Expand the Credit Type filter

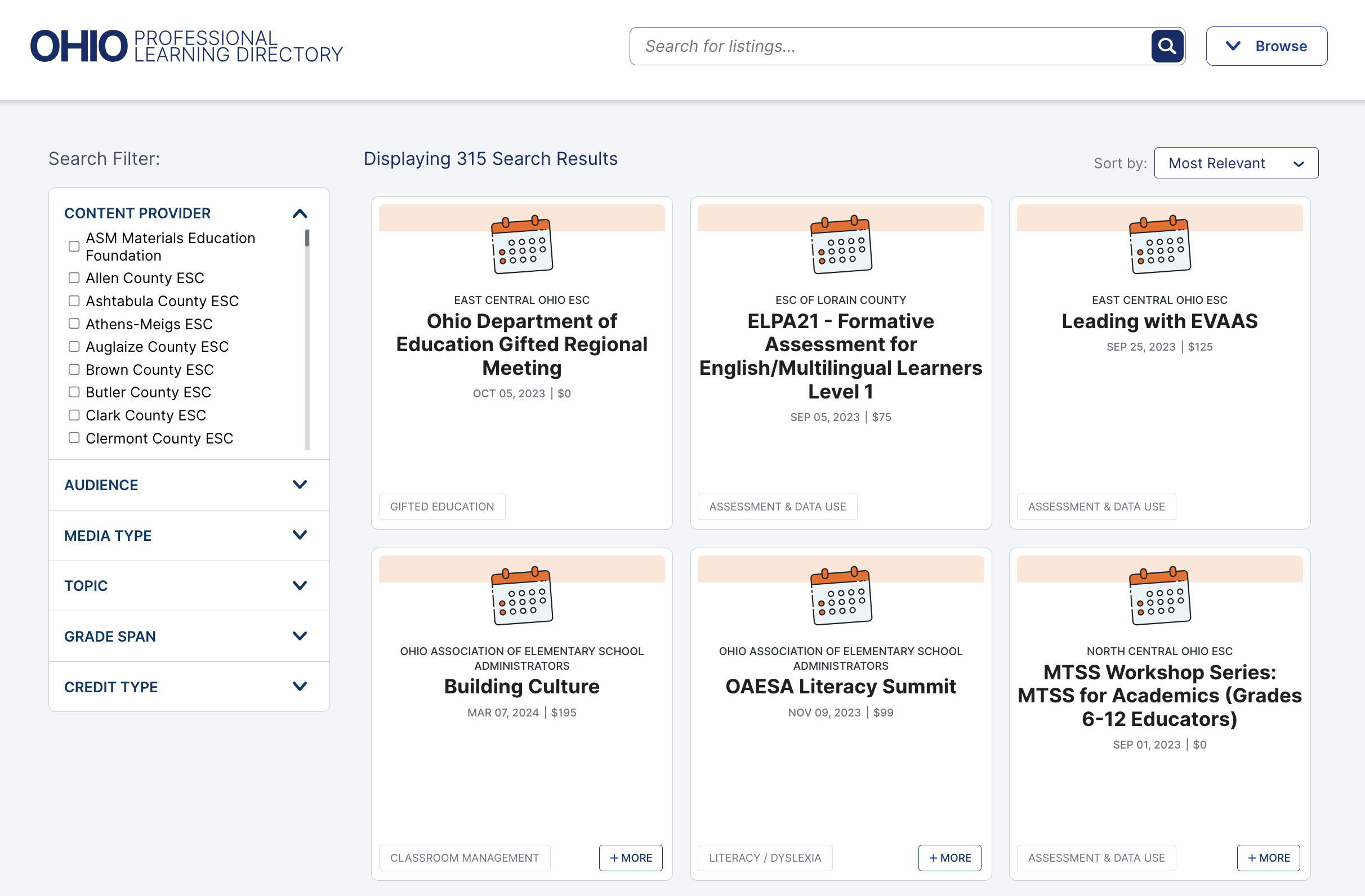[189, 687]
